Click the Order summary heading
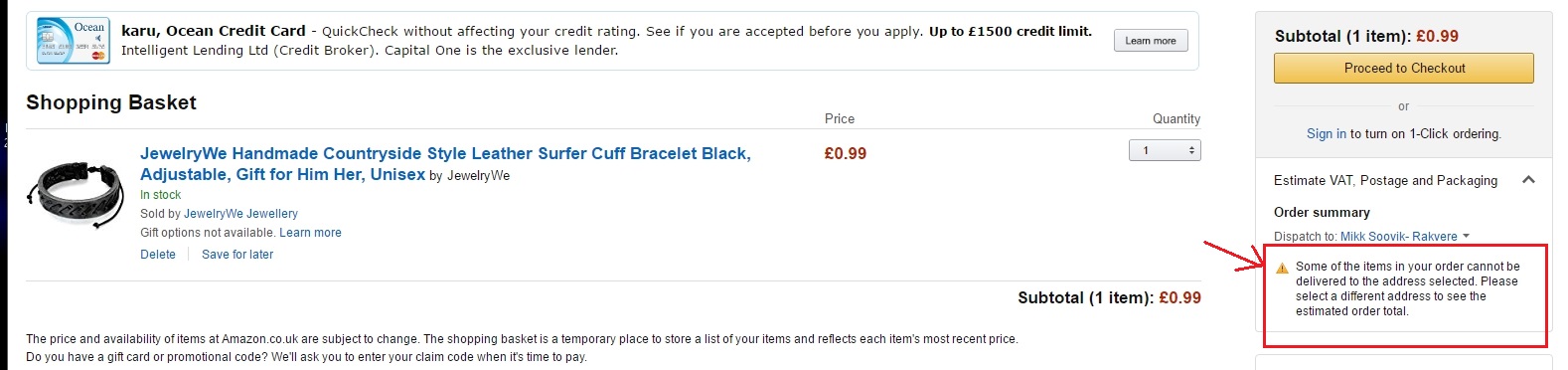The width and height of the screenshot is (1568, 370). [x=1322, y=212]
